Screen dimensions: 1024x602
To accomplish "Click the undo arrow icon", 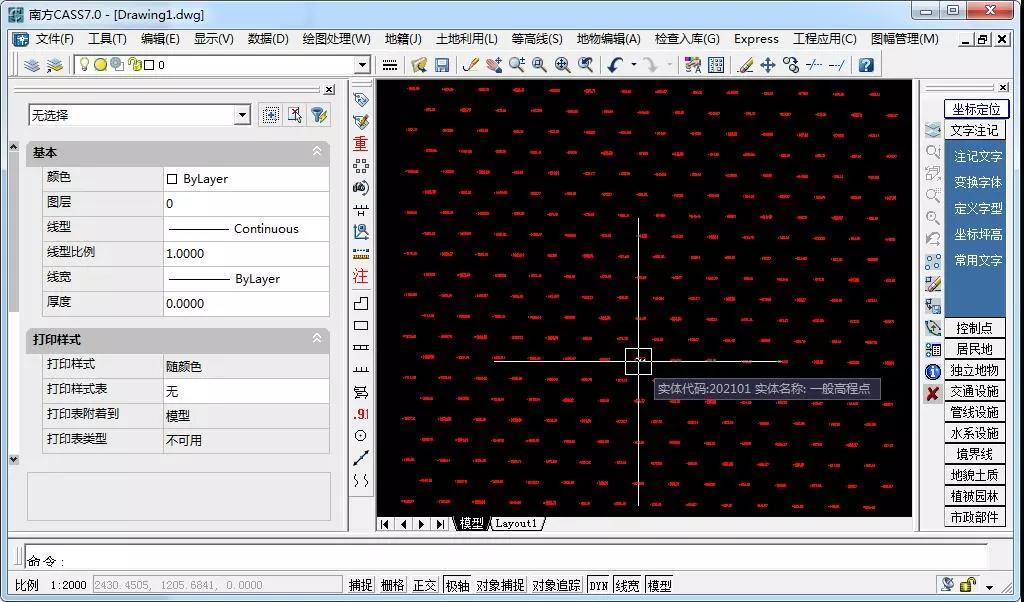I will [x=615, y=65].
